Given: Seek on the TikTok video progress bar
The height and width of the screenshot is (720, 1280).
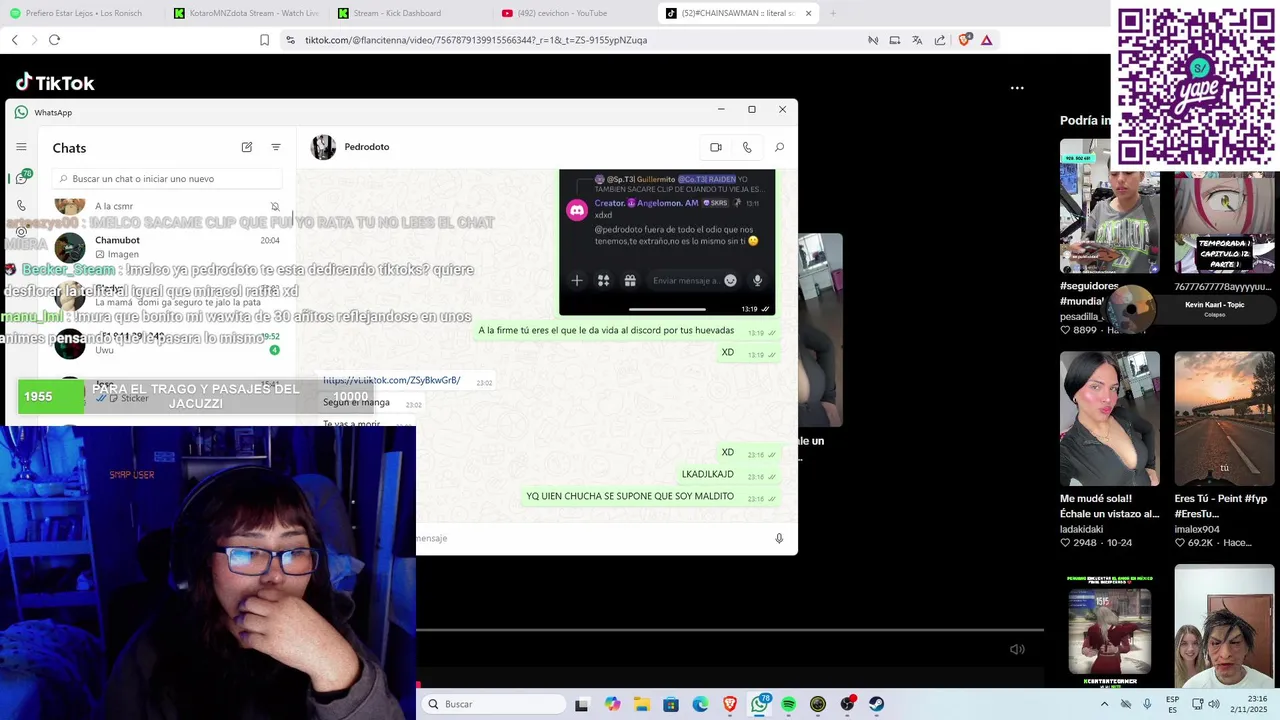Looking at the screenshot, I should click(730, 631).
